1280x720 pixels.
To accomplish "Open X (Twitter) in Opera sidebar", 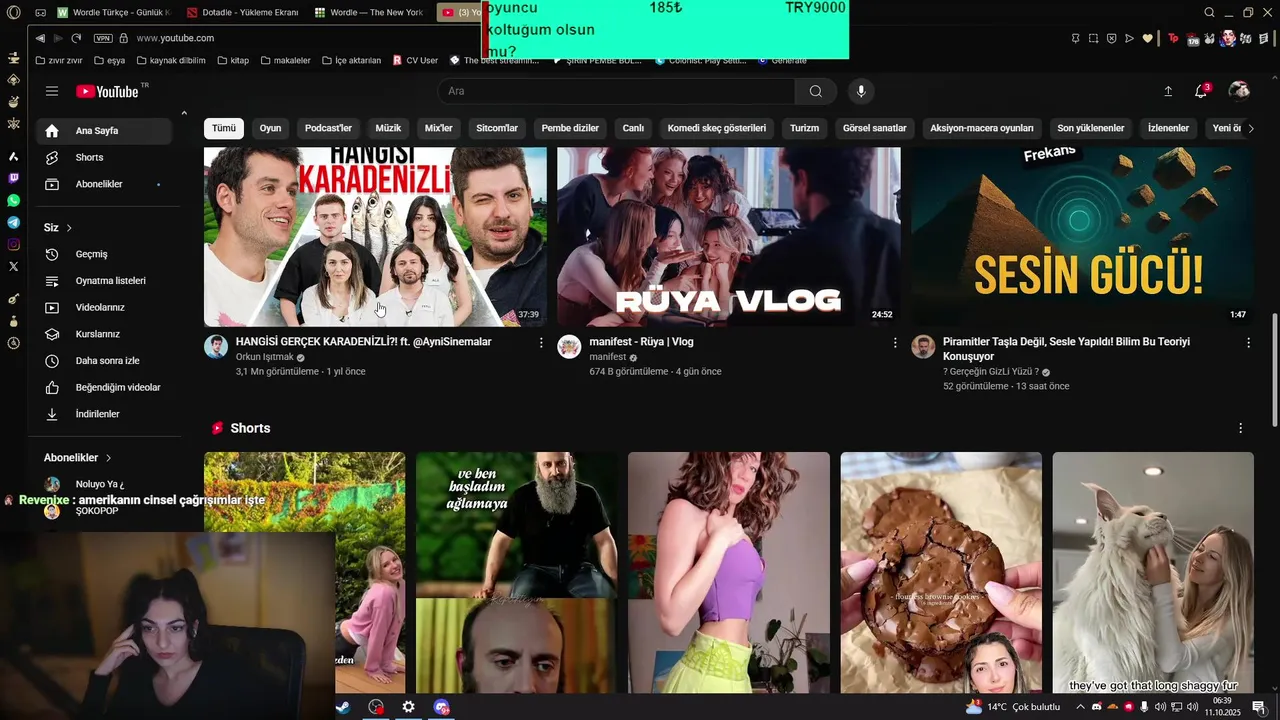I will click(x=13, y=266).
